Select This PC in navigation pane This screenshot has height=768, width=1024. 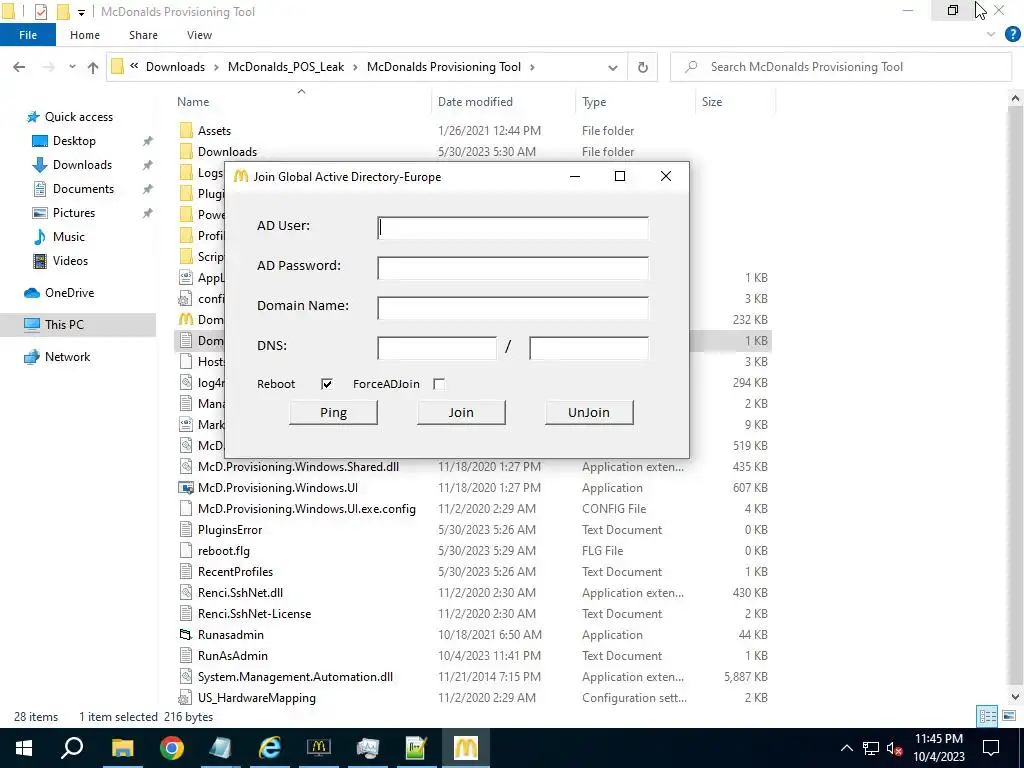coord(64,325)
